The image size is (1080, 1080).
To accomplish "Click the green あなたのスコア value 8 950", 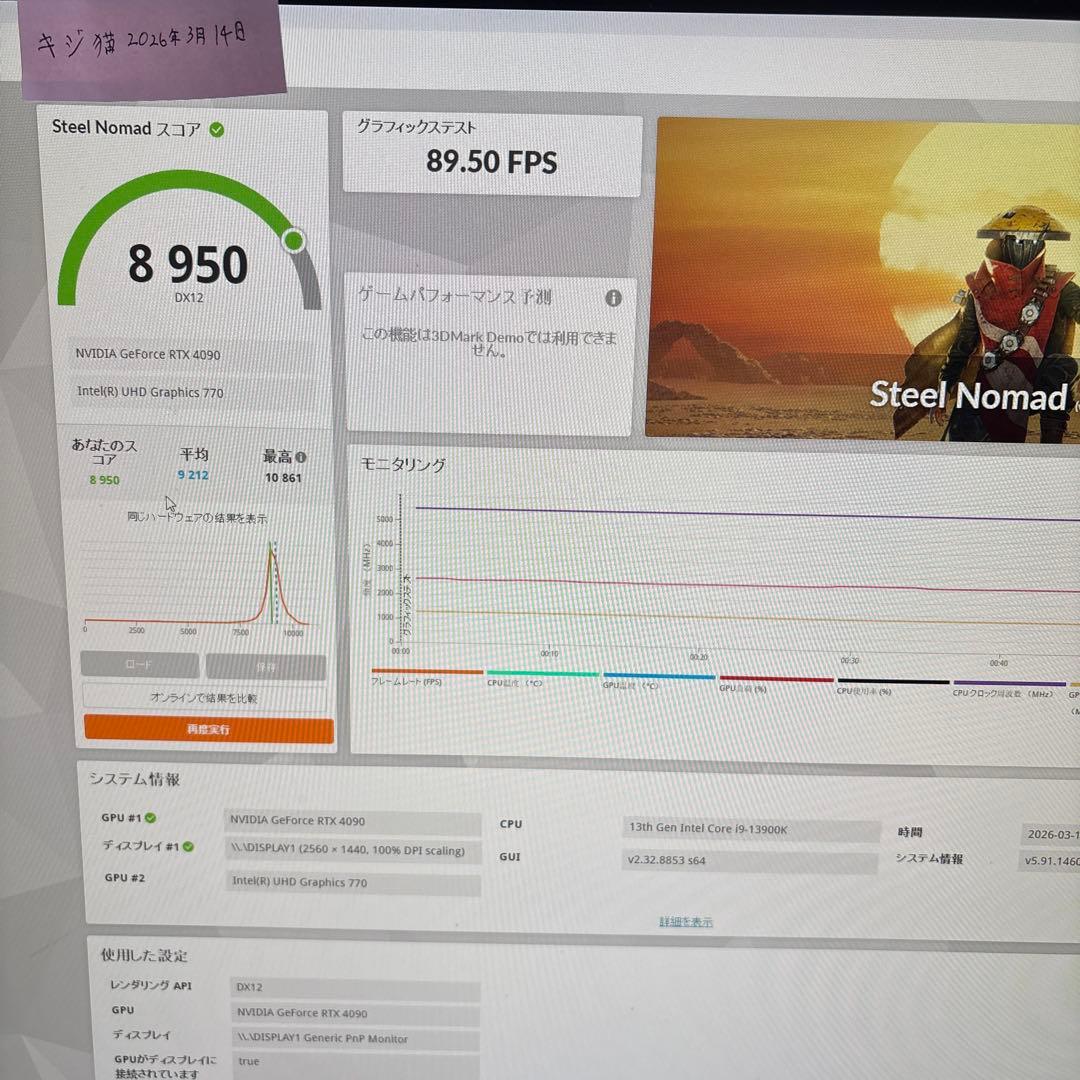I will pyautogui.click(x=104, y=479).
